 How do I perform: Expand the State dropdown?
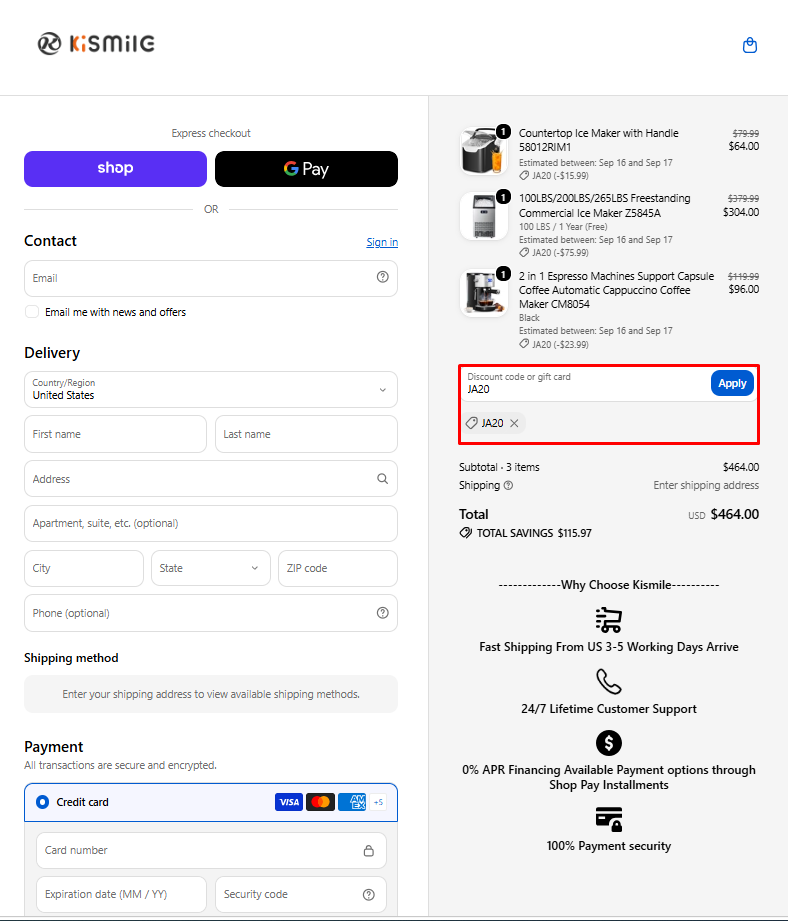211,569
